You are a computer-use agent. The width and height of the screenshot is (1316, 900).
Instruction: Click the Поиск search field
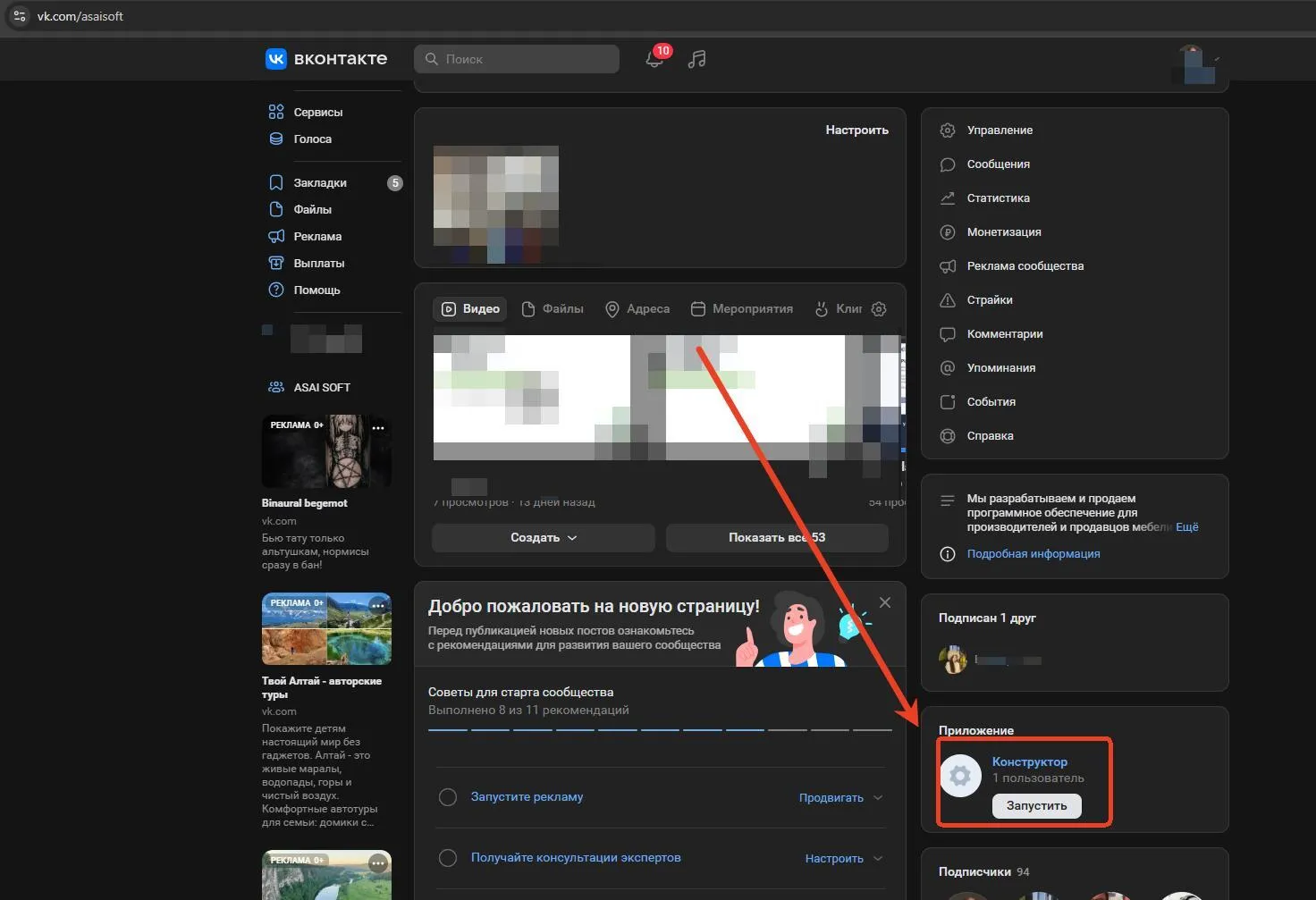pyautogui.click(x=517, y=59)
